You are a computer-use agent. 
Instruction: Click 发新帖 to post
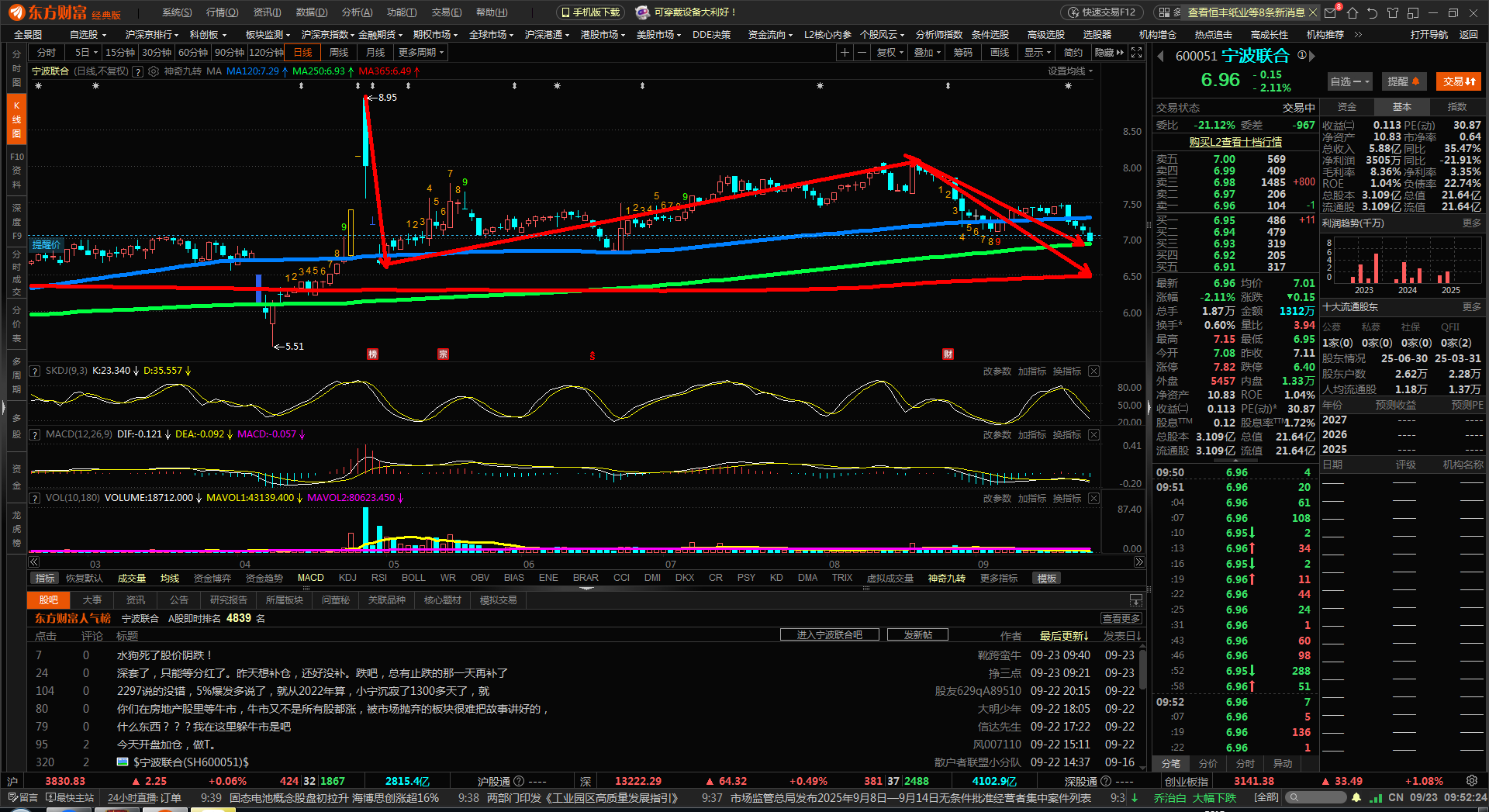[917, 635]
